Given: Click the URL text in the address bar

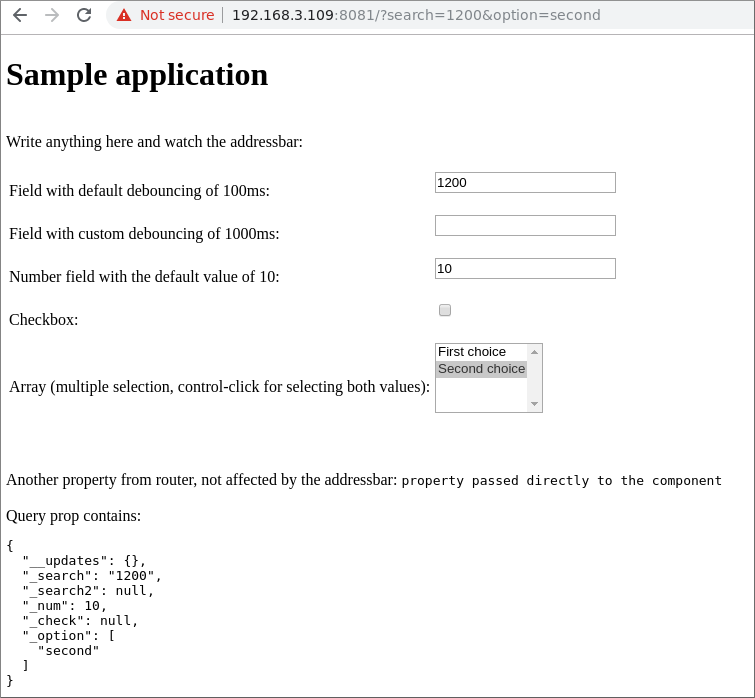Looking at the screenshot, I should [x=416, y=15].
